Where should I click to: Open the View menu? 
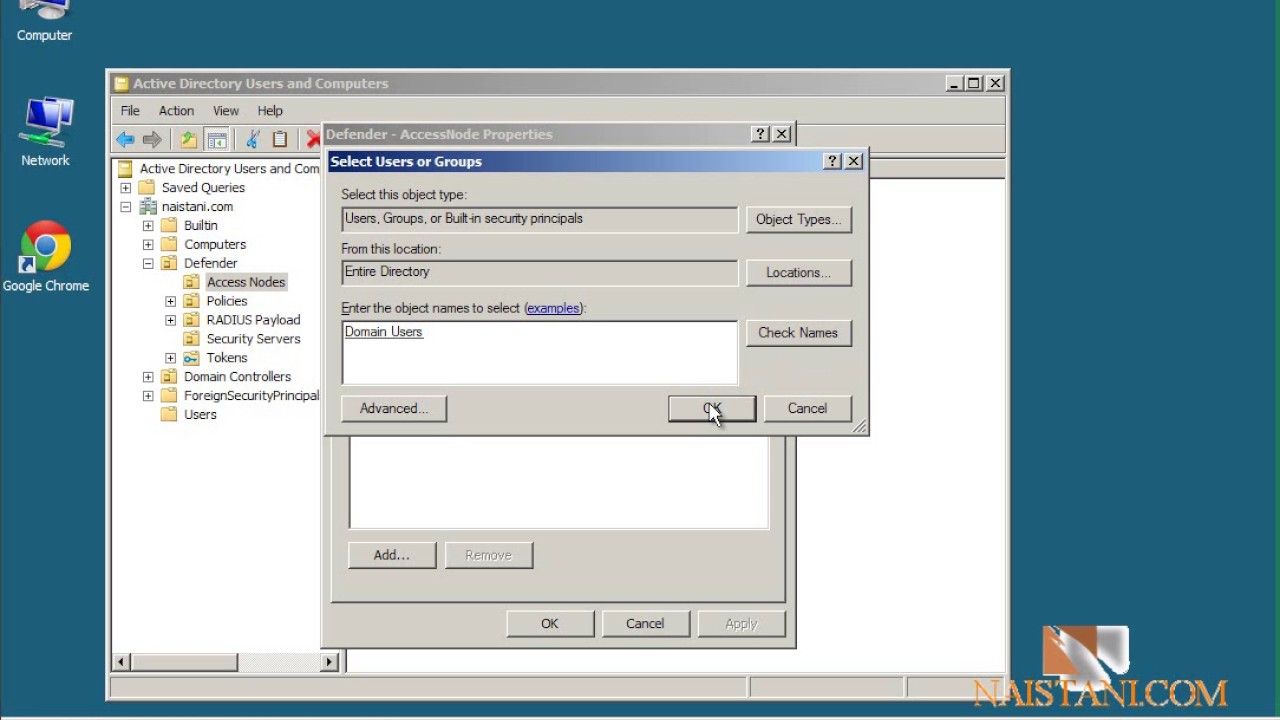pyautogui.click(x=226, y=111)
